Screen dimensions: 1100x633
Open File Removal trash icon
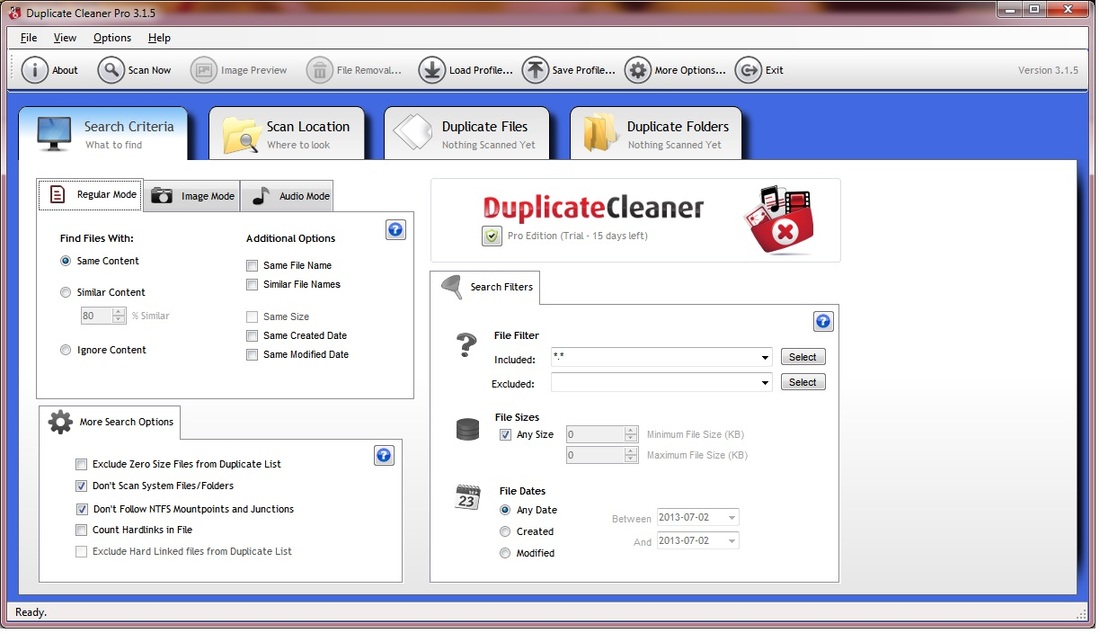click(319, 70)
